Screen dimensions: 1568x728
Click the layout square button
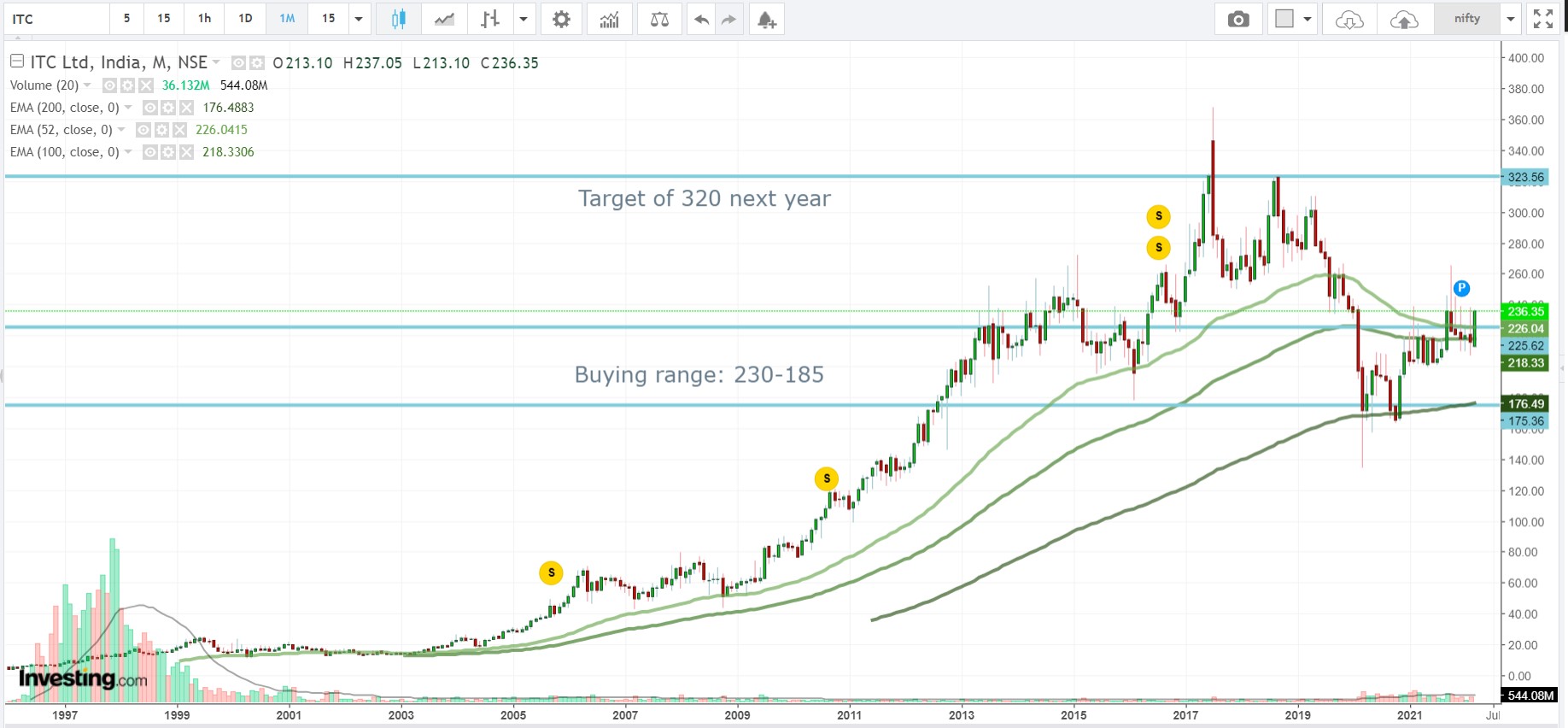[1284, 19]
